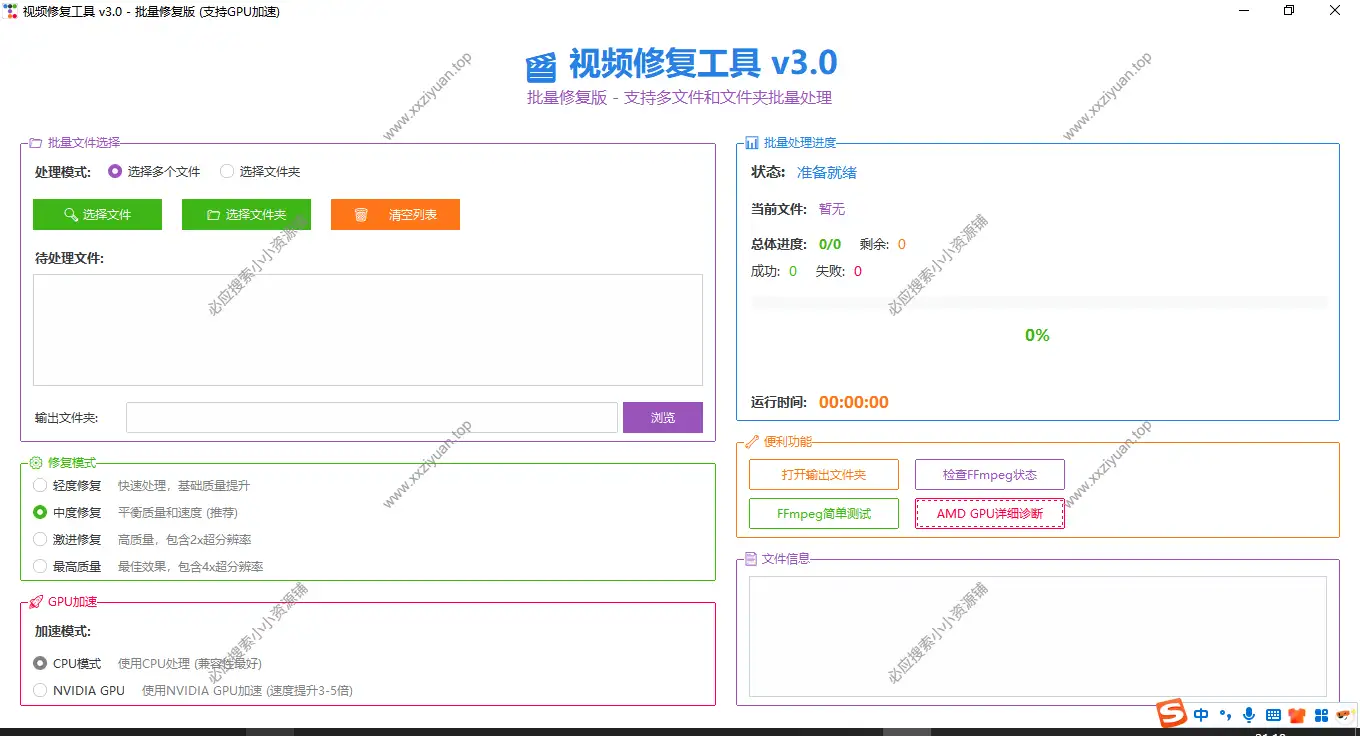This screenshot has height=736, width=1360.
Task: Click the orange shirt icon in tray
Action: [x=1296, y=715]
